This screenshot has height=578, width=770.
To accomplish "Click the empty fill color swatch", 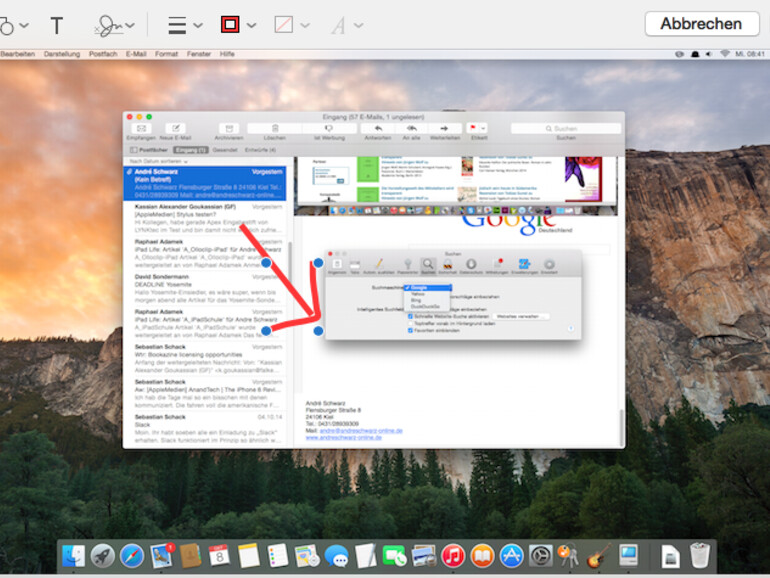I will coord(284,25).
